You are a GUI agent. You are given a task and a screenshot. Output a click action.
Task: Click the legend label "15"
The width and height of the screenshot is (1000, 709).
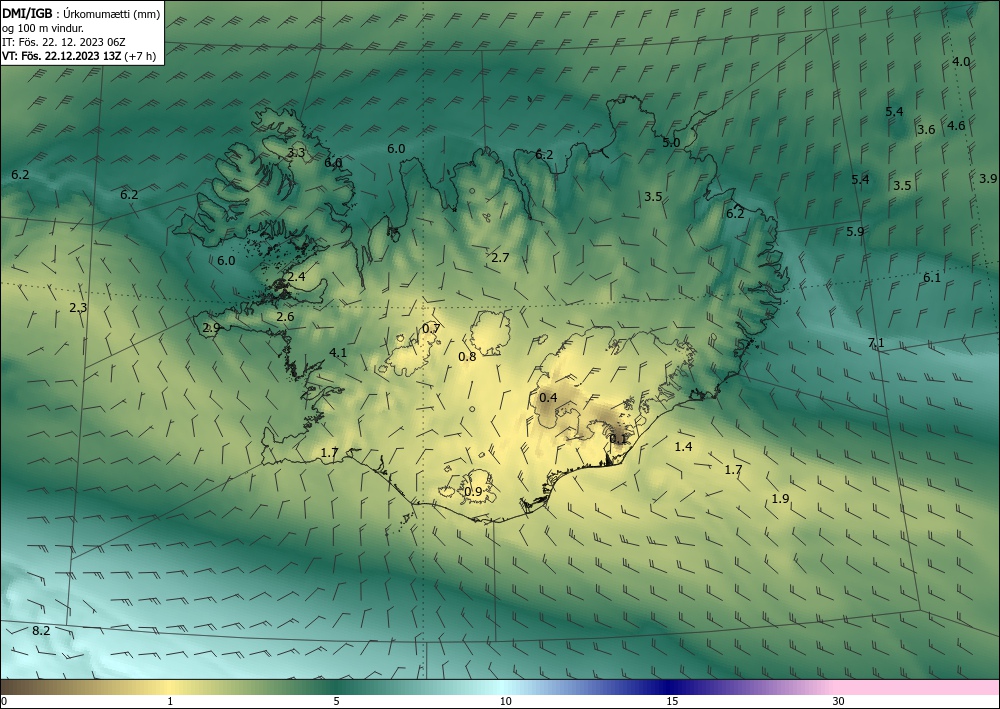[x=672, y=702]
